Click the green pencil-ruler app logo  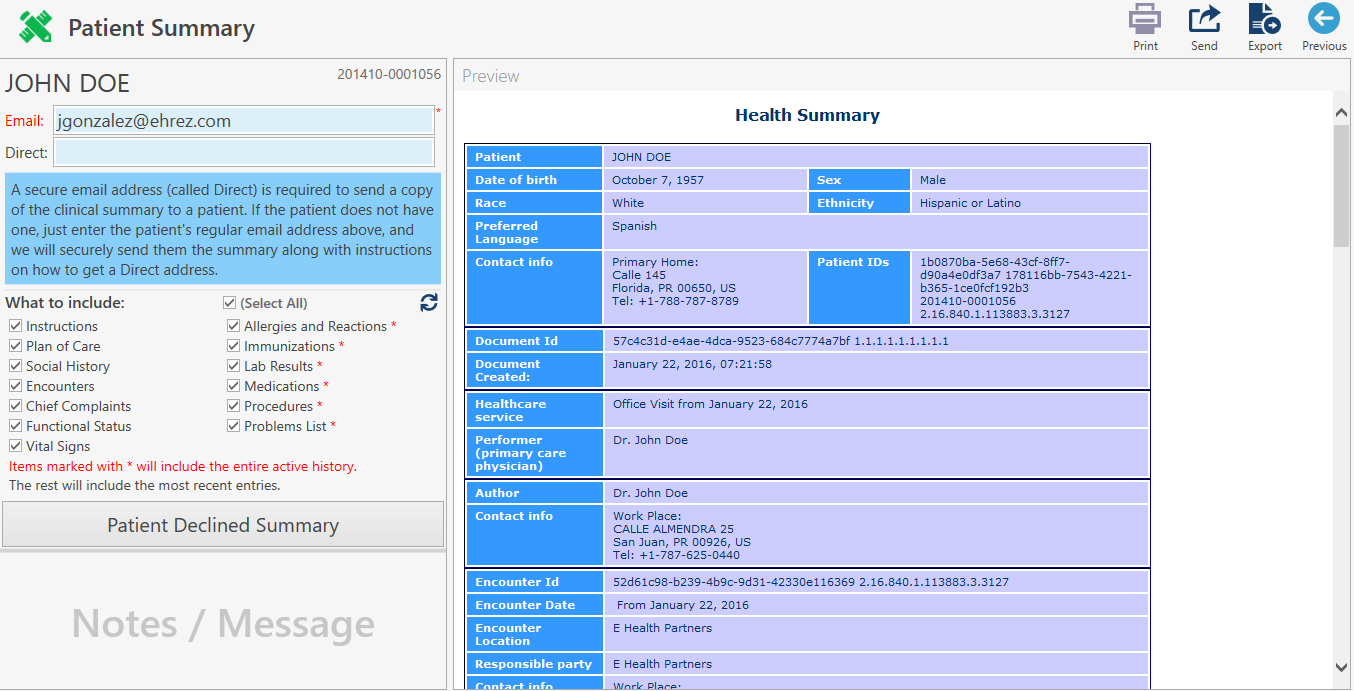(x=35, y=27)
